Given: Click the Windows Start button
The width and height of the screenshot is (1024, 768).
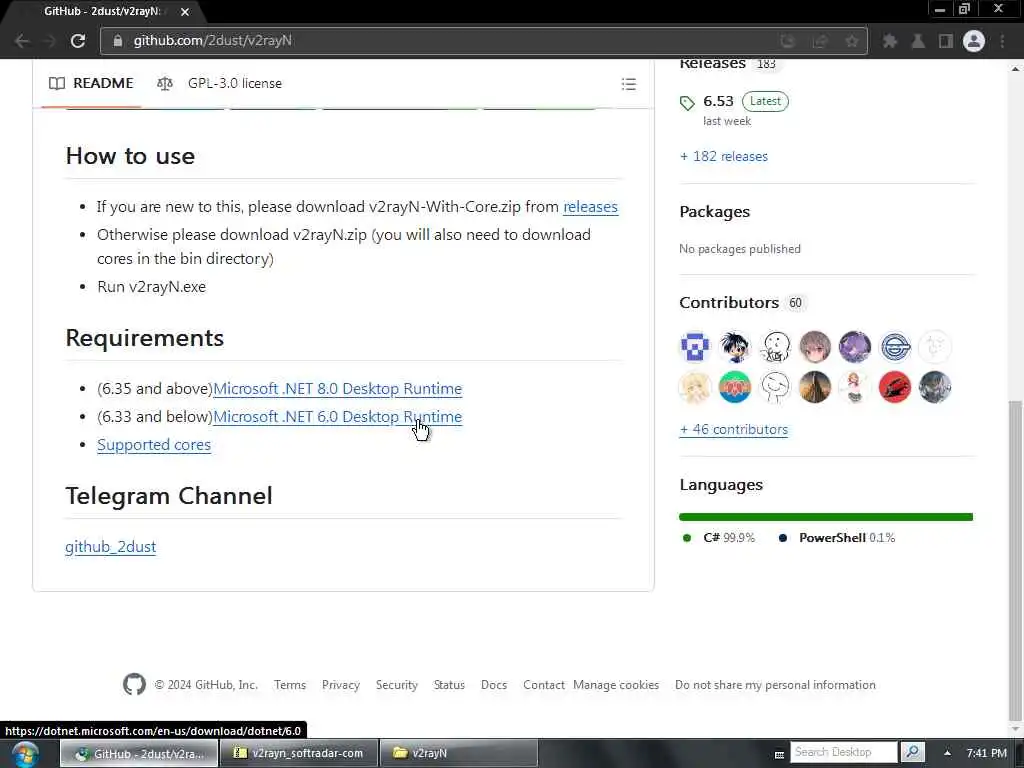Looking at the screenshot, I should (24, 754).
